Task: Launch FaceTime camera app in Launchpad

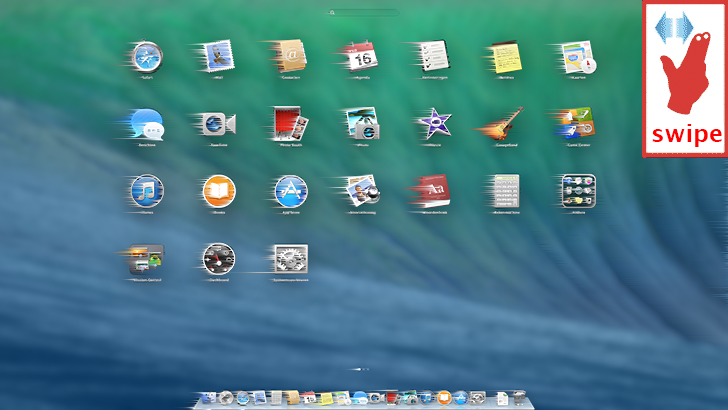Action: point(219,124)
